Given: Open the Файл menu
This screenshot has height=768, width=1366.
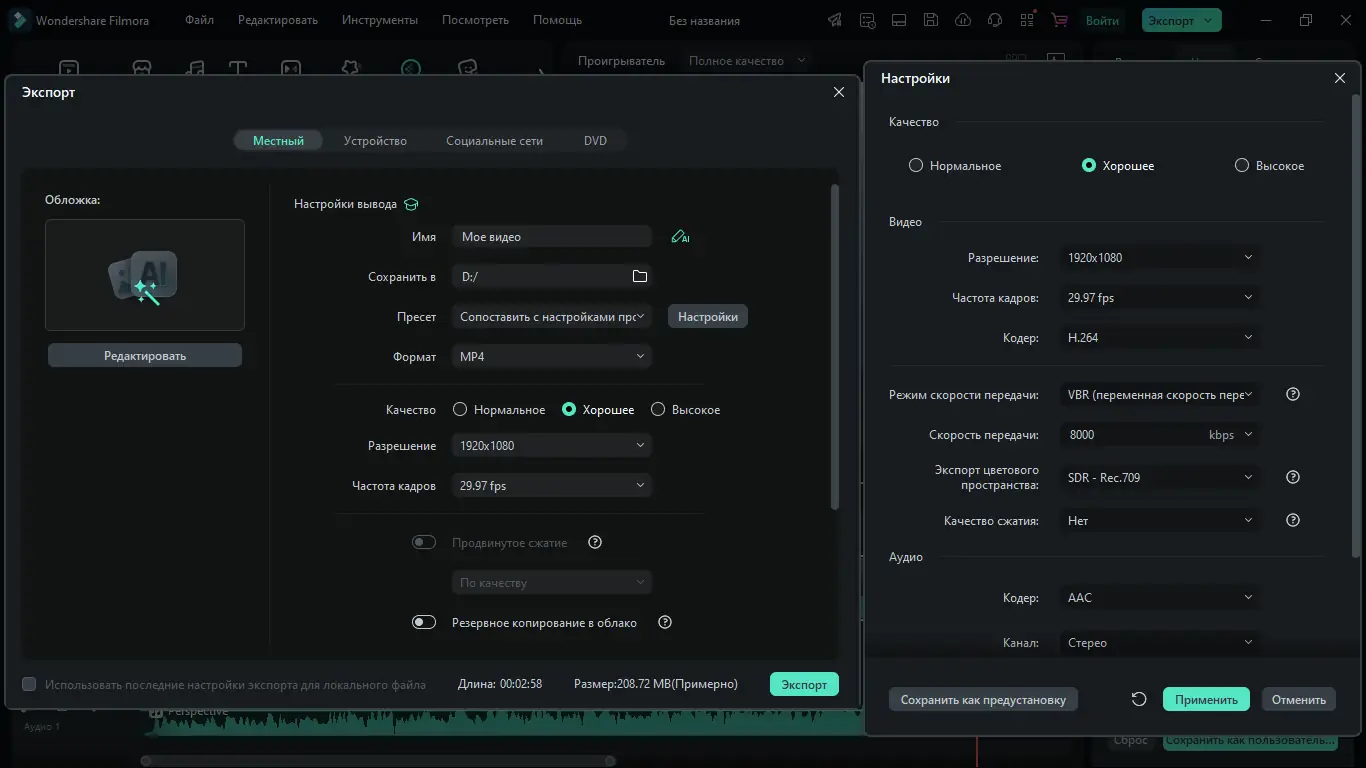Looking at the screenshot, I should [199, 20].
